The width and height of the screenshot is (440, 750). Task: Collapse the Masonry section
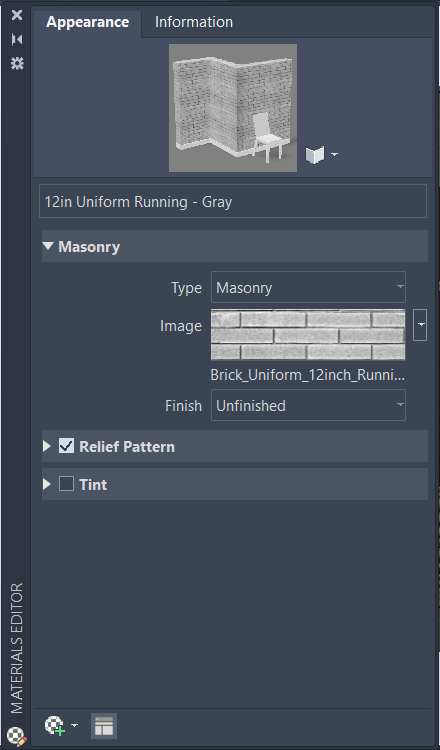pyautogui.click(x=48, y=246)
